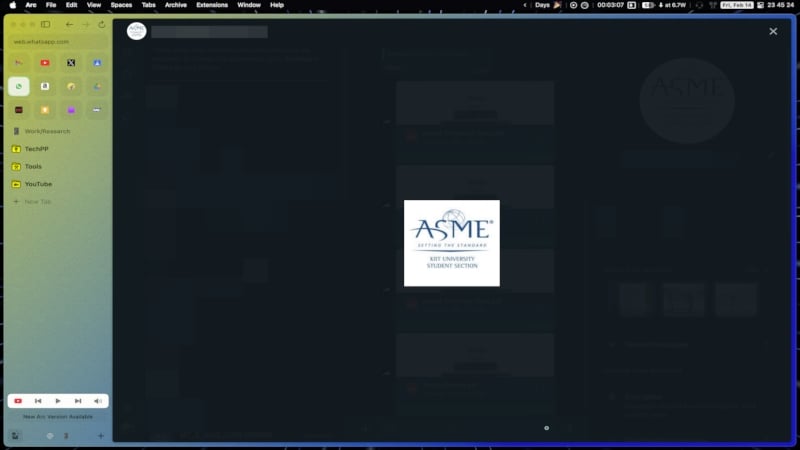Open the Tabs menu
The height and width of the screenshot is (450, 800).
148,5
